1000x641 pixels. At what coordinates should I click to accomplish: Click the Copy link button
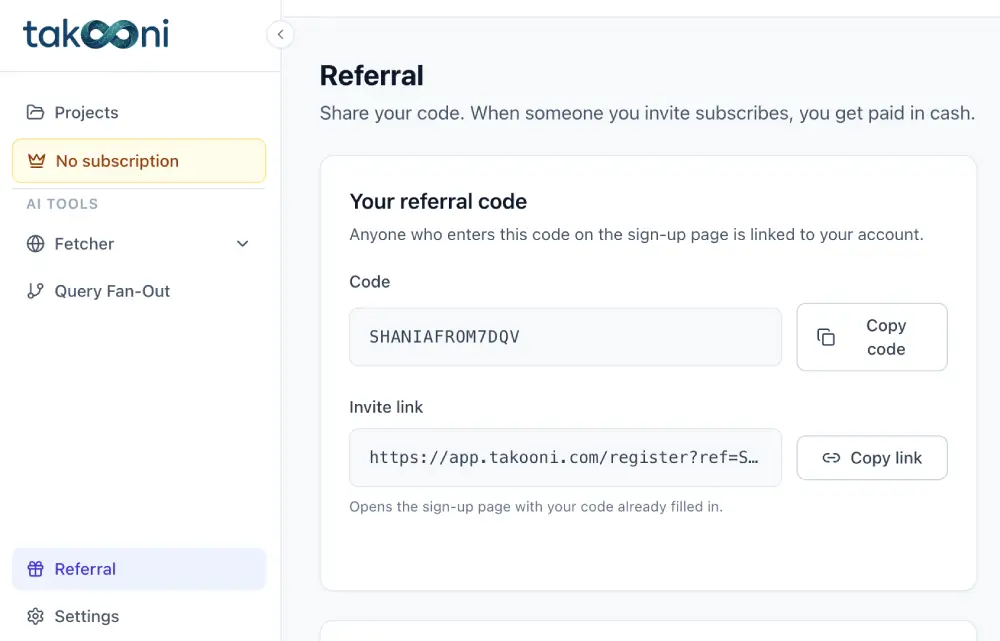(872, 458)
